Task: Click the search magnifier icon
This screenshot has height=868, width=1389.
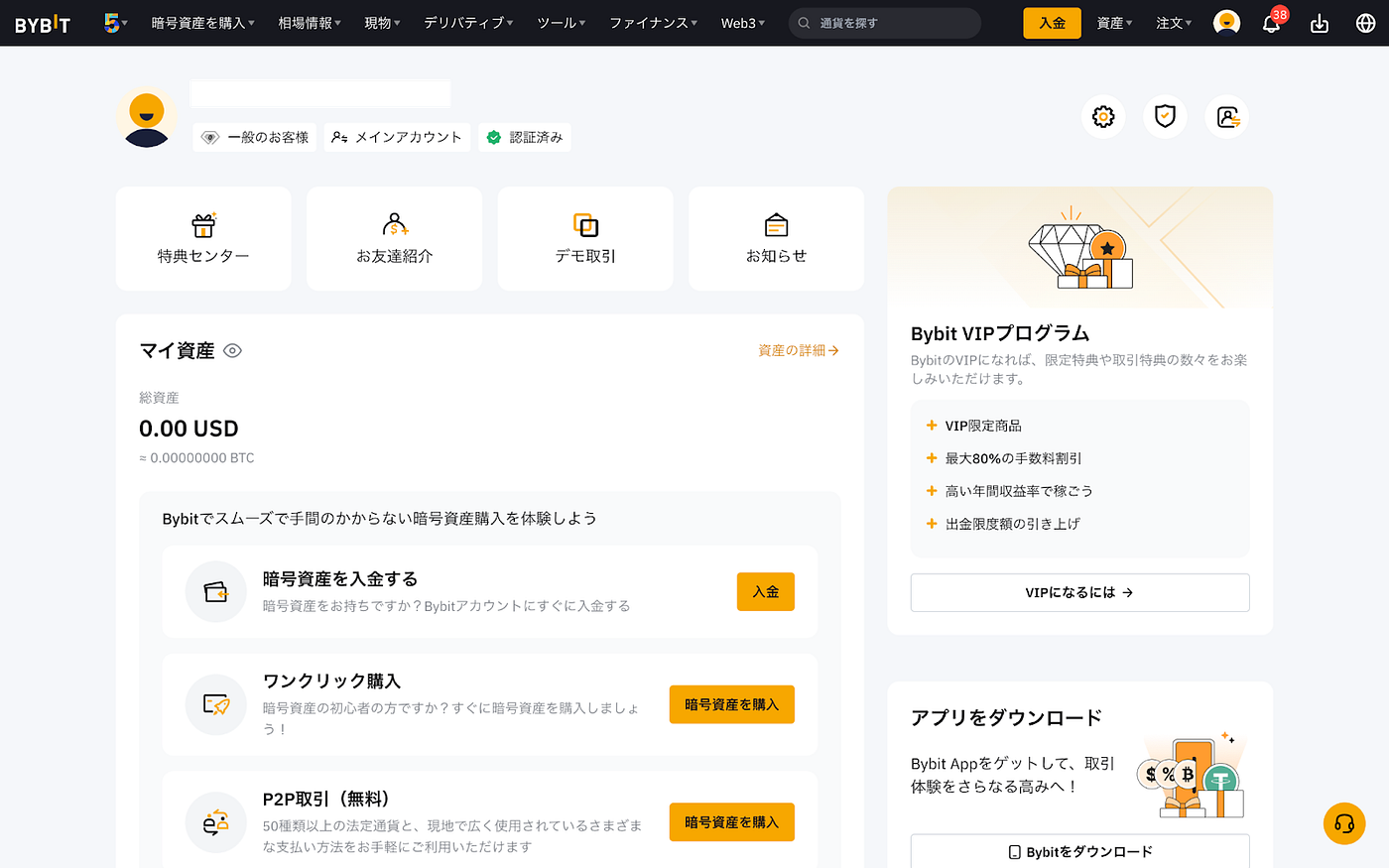Action: [x=805, y=23]
